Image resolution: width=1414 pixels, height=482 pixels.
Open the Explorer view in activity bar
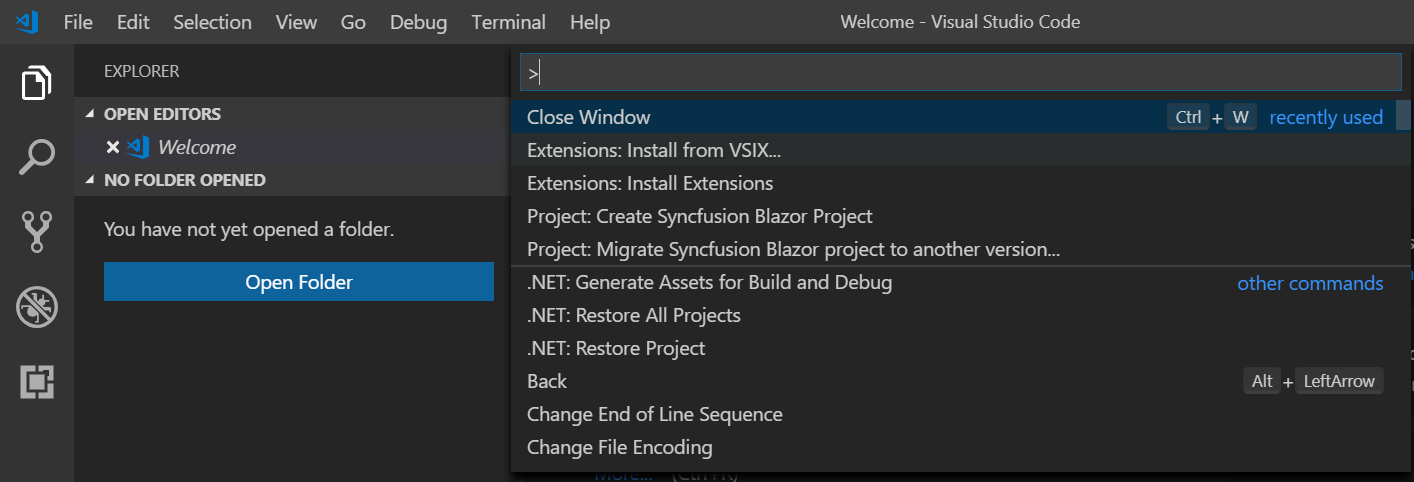(37, 83)
